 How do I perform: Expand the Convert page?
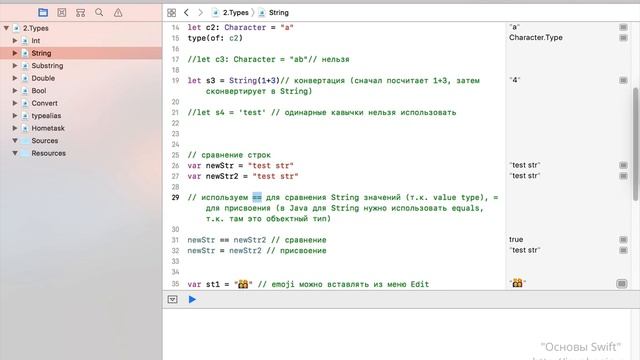[15, 103]
